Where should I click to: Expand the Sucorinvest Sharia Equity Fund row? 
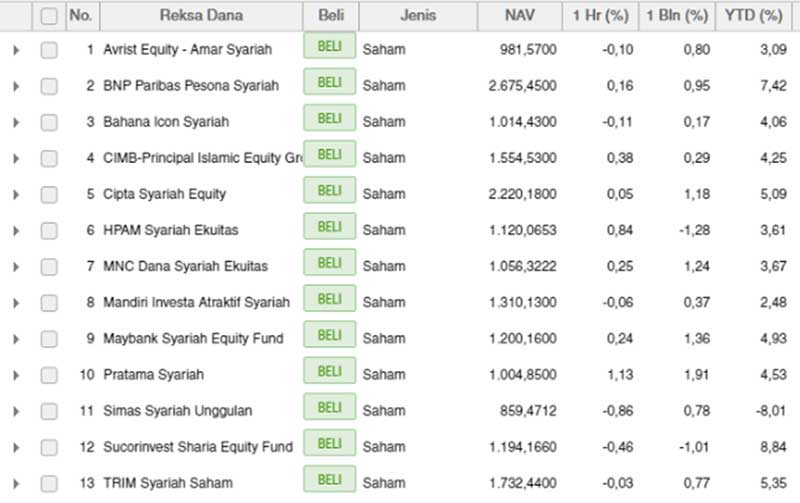[x=16, y=447]
